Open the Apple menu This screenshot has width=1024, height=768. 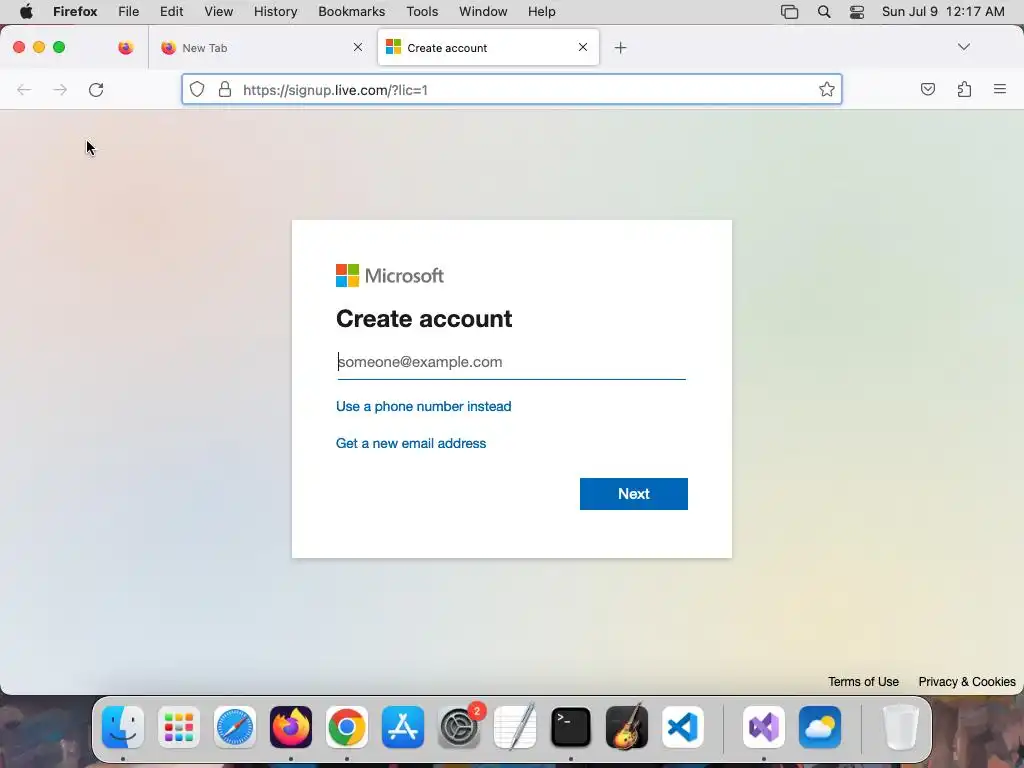[26, 12]
